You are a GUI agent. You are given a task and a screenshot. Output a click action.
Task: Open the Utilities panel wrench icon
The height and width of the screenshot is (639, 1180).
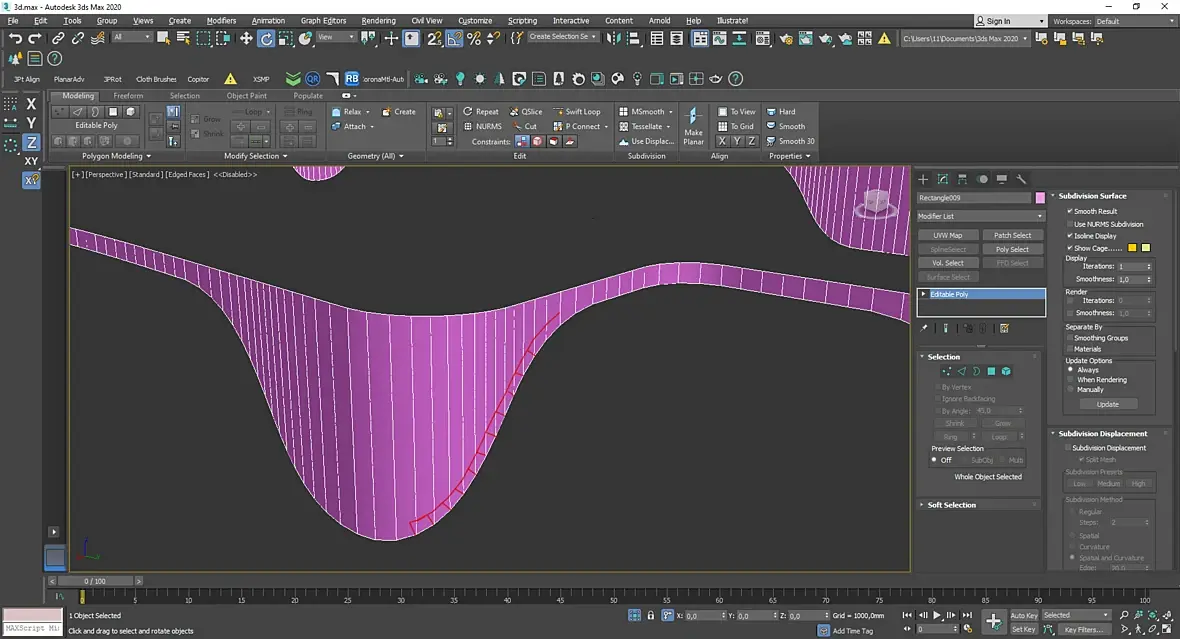[1021, 179]
